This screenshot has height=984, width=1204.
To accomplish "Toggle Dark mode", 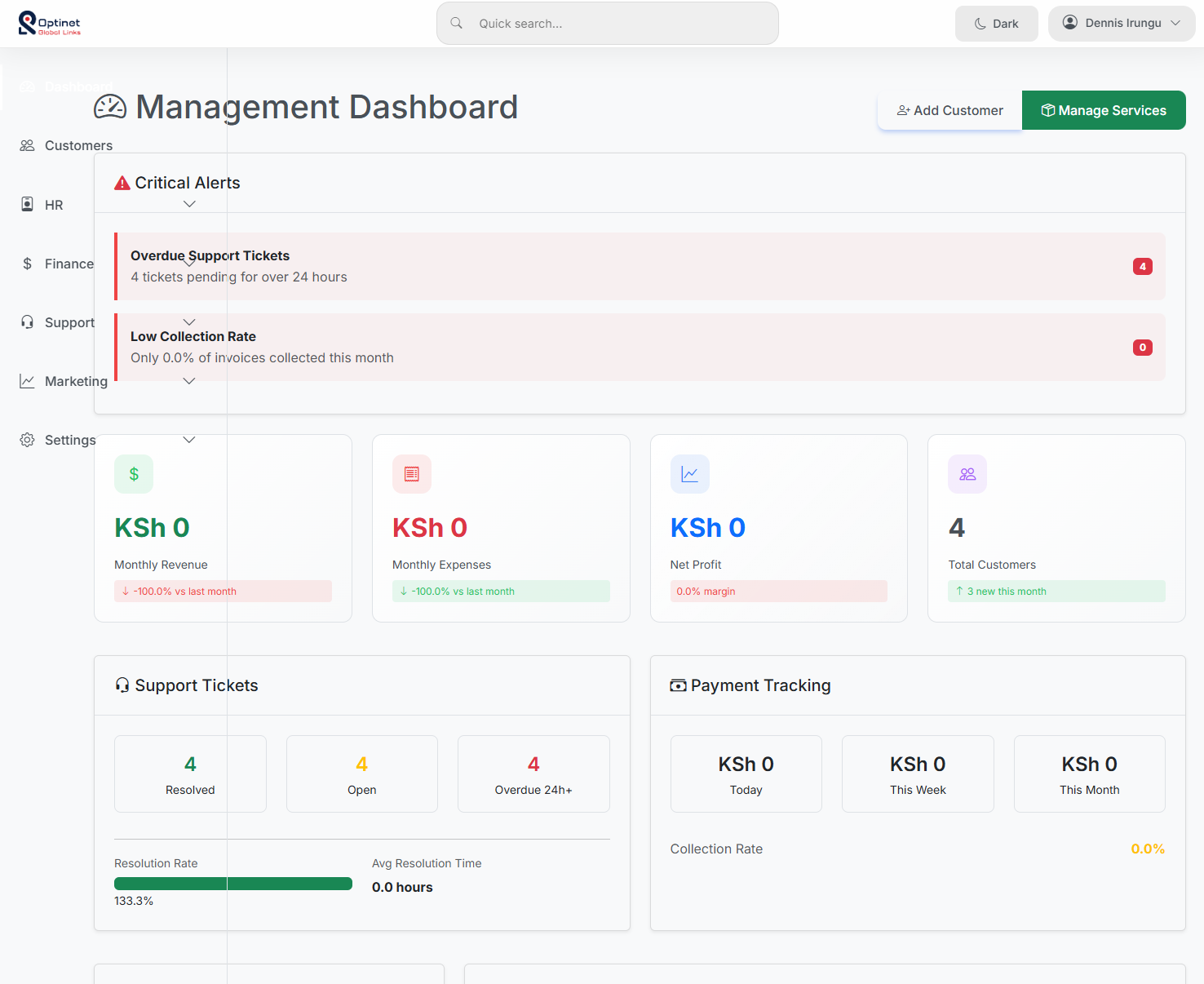I will [997, 24].
